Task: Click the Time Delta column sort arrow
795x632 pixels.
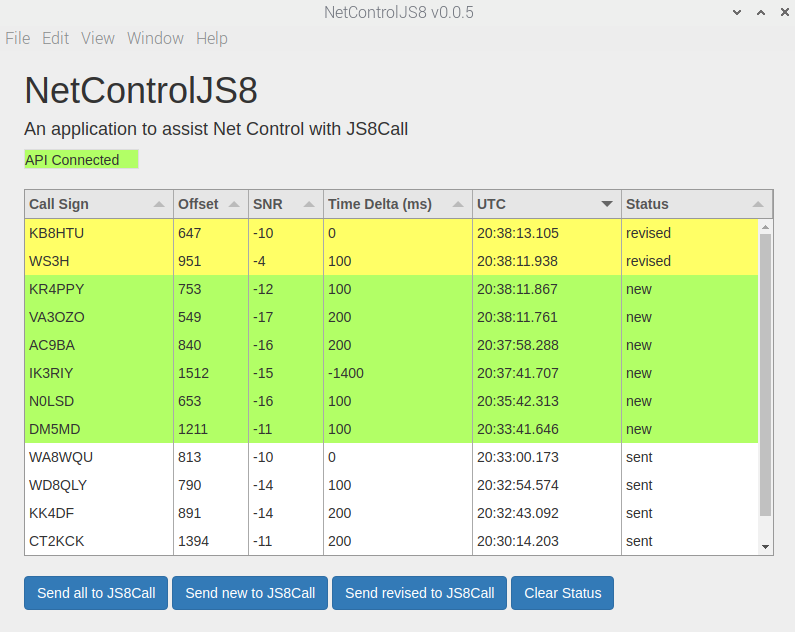Action: point(458,204)
